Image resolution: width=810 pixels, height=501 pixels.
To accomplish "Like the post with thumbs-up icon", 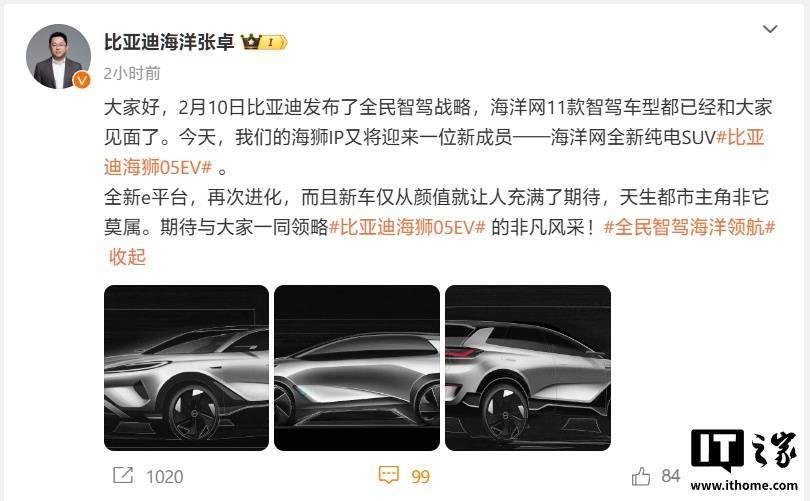I will pyautogui.click(x=641, y=476).
